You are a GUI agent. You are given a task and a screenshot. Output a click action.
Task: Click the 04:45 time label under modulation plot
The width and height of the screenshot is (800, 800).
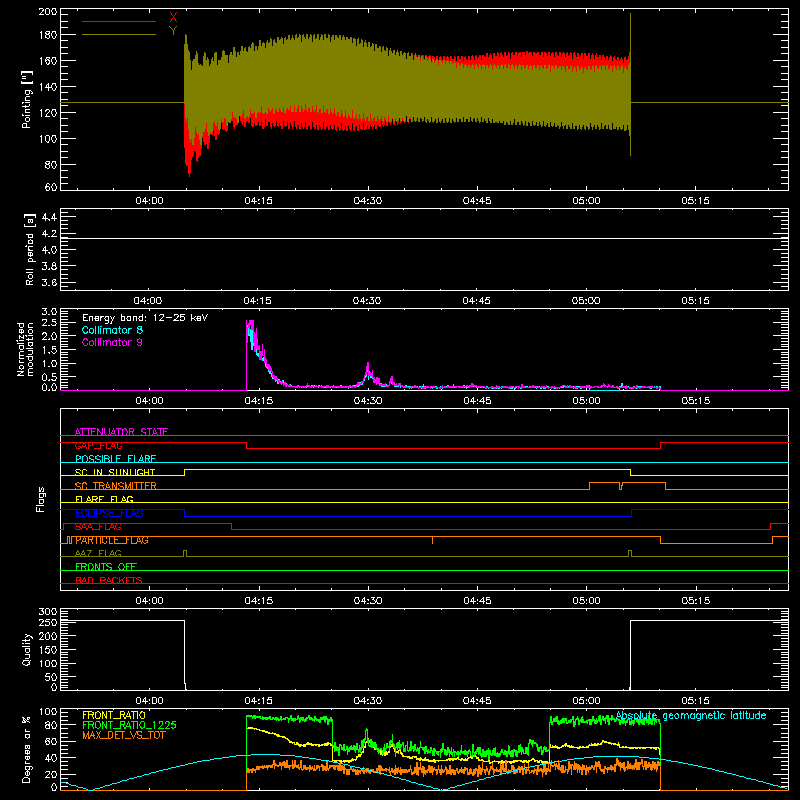point(477,401)
